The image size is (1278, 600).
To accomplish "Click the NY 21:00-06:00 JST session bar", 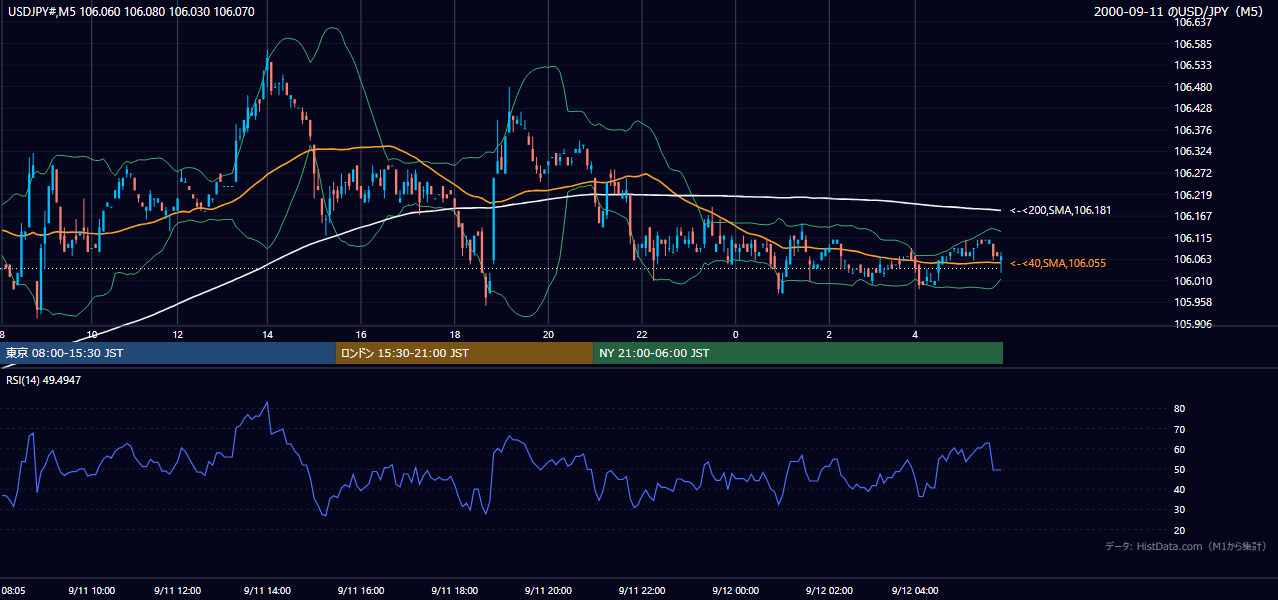I will [798, 353].
